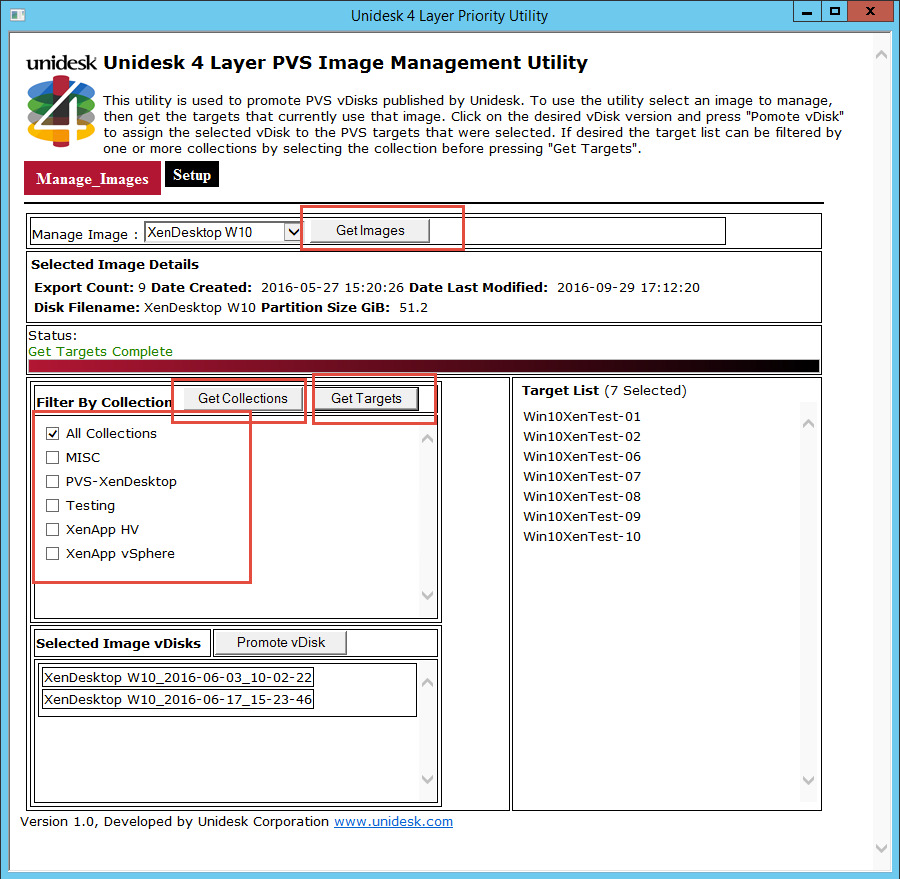Tick the Testing collection checkbox
The height and width of the screenshot is (879, 900).
[52, 505]
